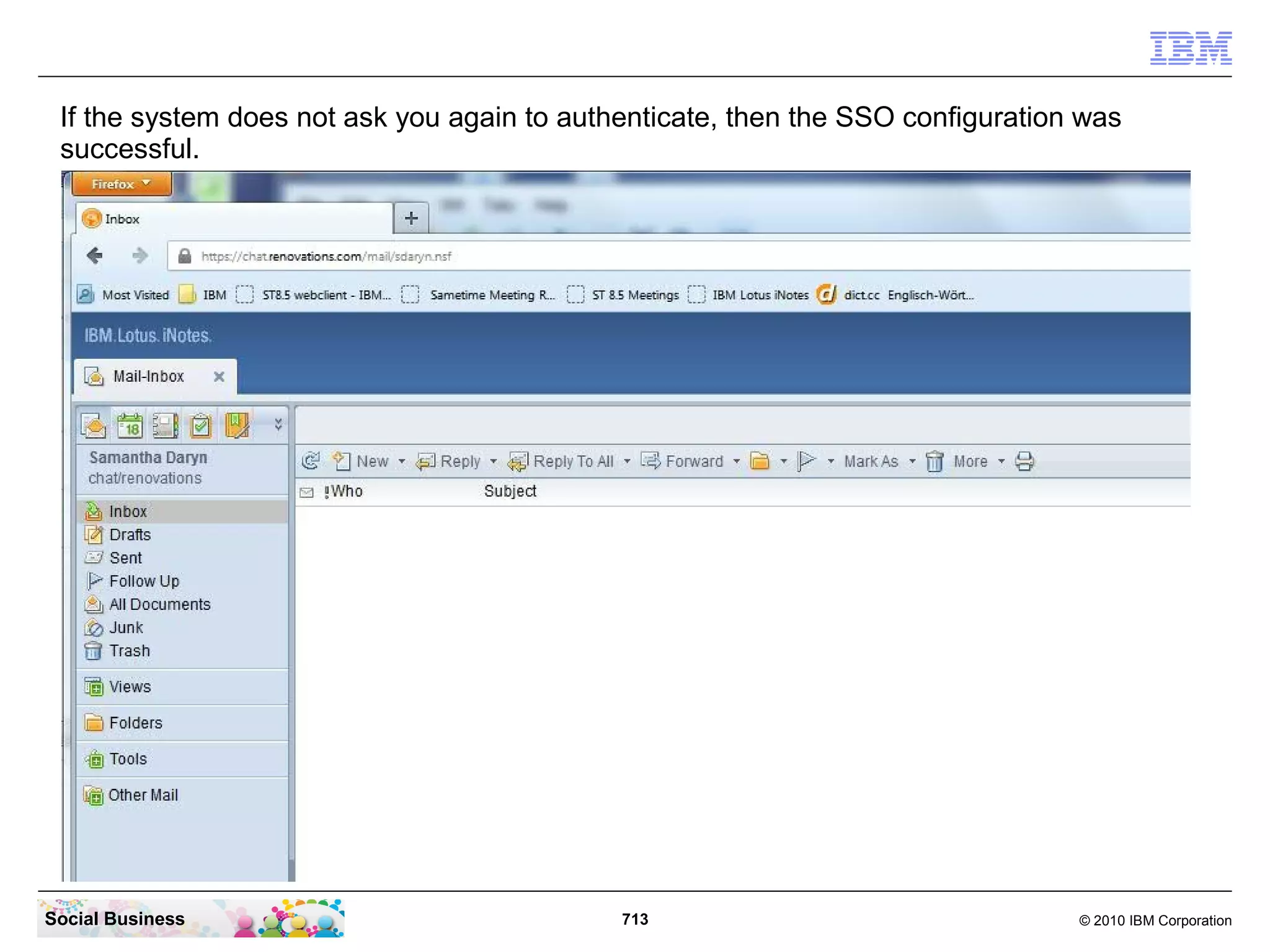Open the More menu
This screenshot has width=1270, height=952.
(x=979, y=461)
